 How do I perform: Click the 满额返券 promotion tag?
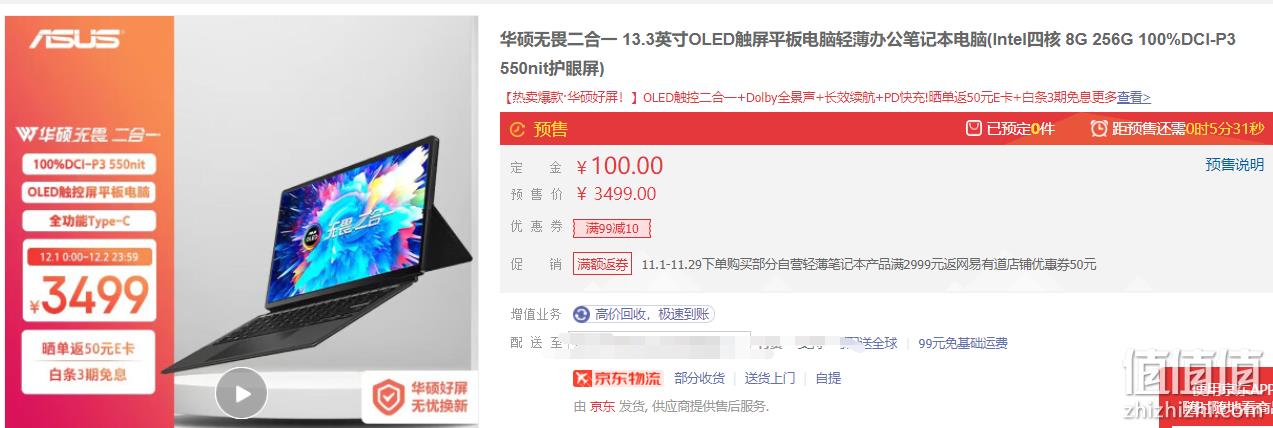(x=602, y=264)
